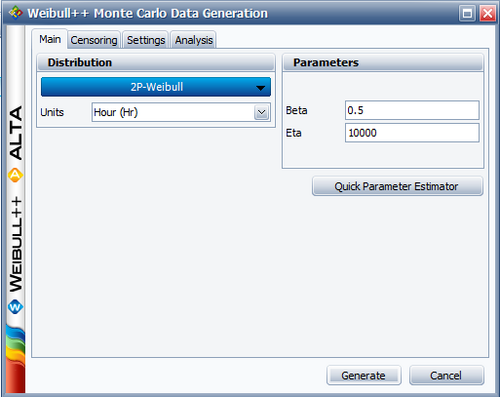The height and width of the screenshot is (397, 500).
Task: Close the Monte Carlo Data Generation window
Action: [x=487, y=14]
